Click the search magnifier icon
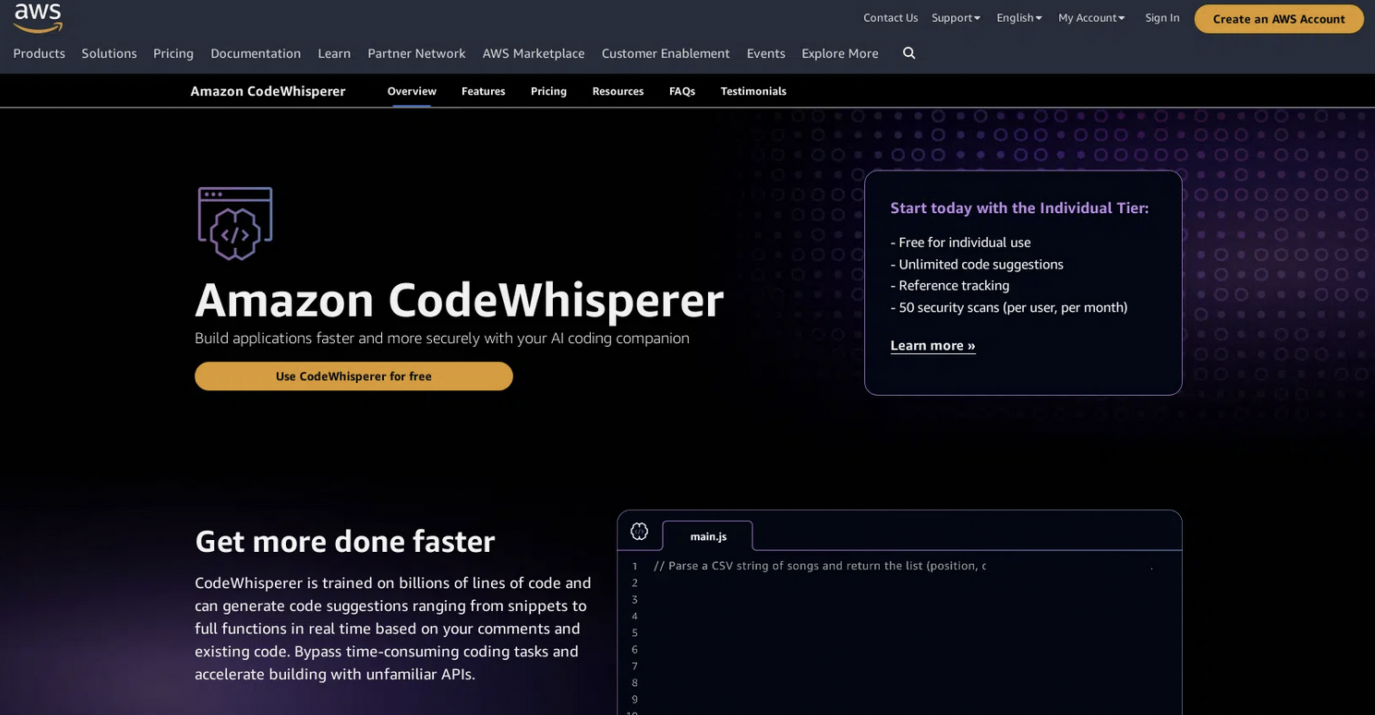This screenshot has width=1375, height=715. [x=908, y=53]
